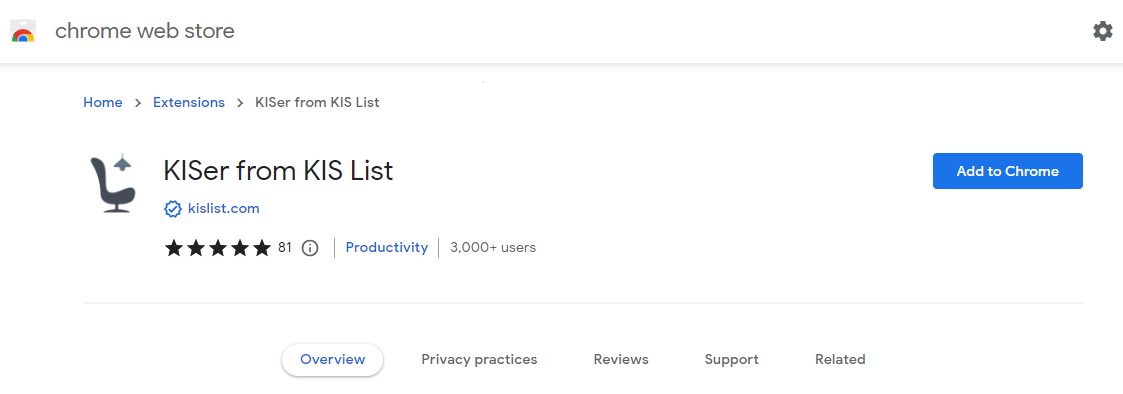Switch to the Privacy practices tab
Viewport: 1123px width, 394px height.
pyautogui.click(x=479, y=360)
